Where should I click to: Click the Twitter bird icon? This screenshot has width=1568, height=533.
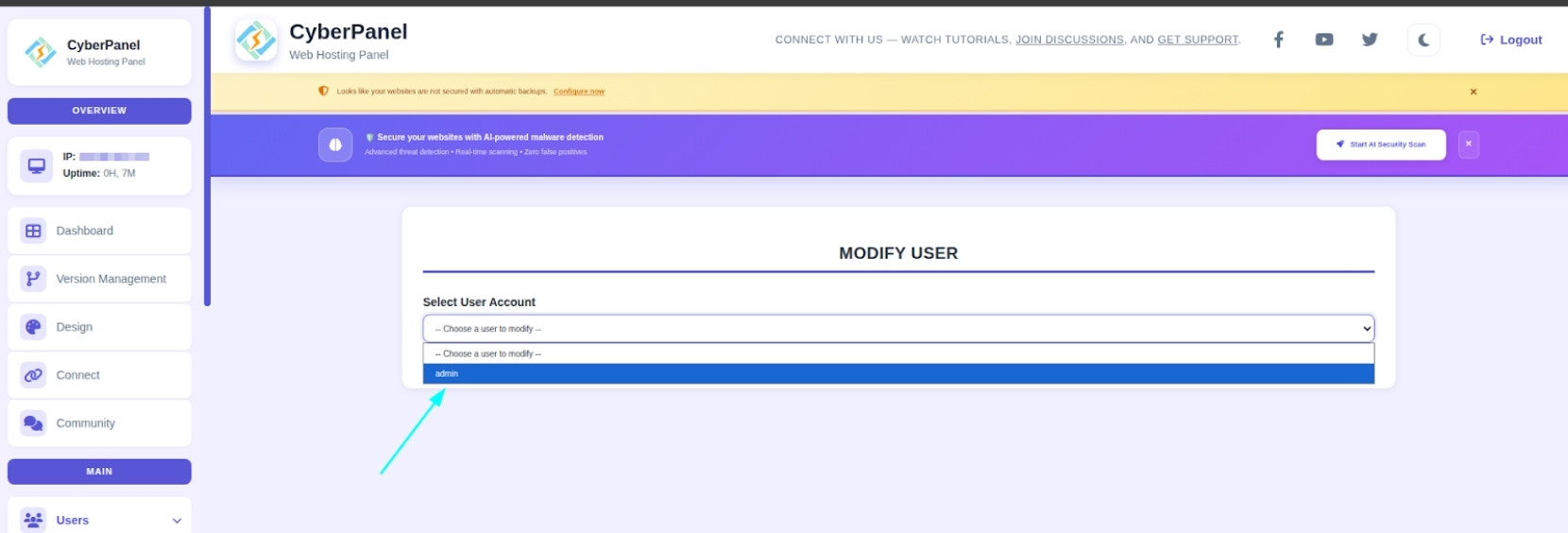(x=1370, y=40)
